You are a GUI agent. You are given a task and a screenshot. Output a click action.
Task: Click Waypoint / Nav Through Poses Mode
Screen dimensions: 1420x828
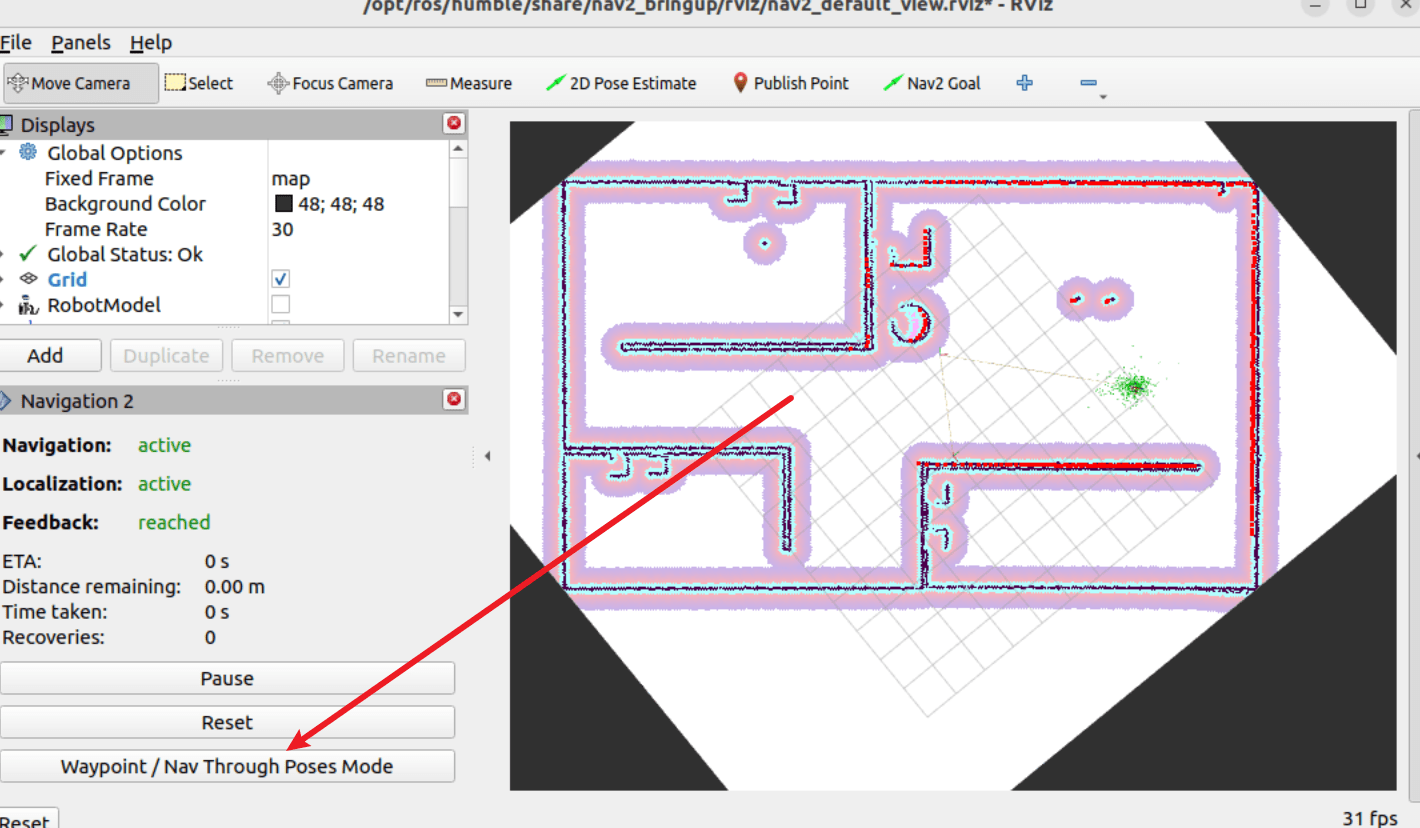click(x=227, y=767)
